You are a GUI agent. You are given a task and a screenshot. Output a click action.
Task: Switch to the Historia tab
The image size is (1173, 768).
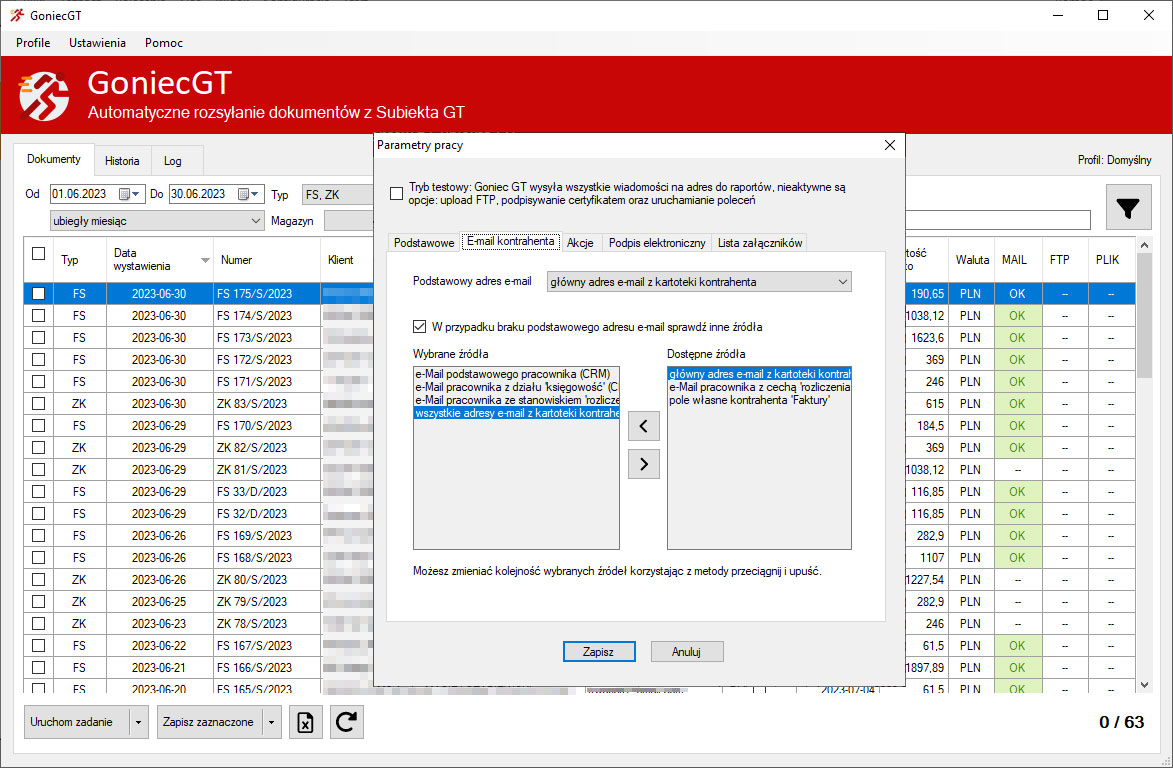(x=122, y=161)
